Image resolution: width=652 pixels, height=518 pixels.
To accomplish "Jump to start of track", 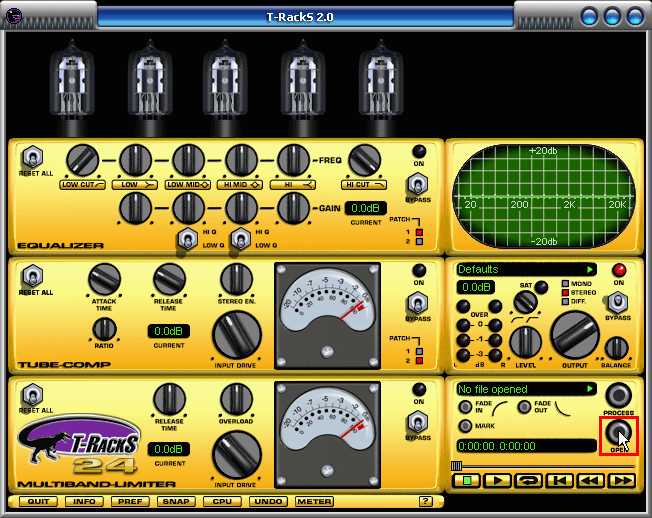I will (560, 481).
